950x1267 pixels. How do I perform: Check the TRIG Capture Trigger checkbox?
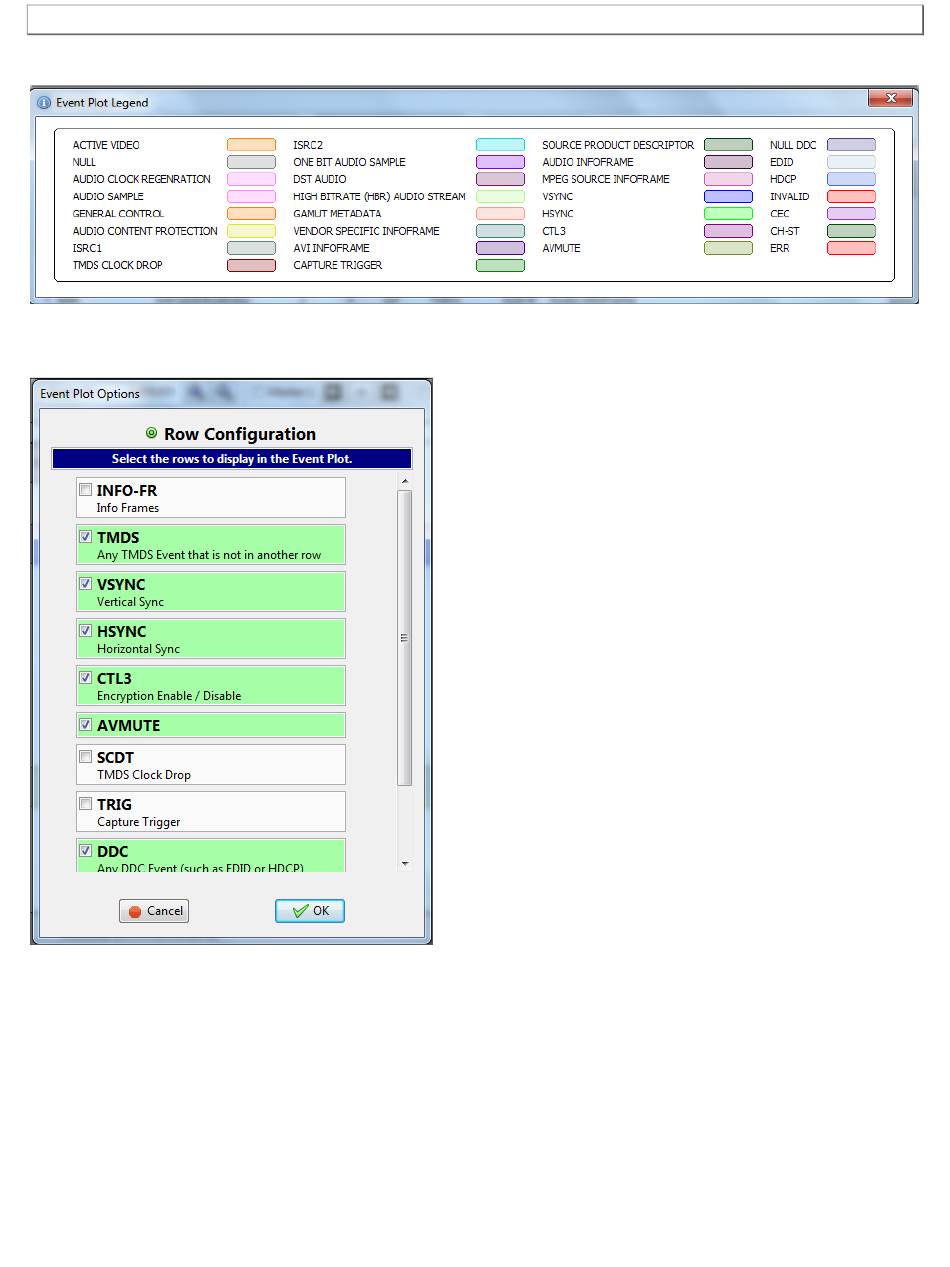[86, 804]
